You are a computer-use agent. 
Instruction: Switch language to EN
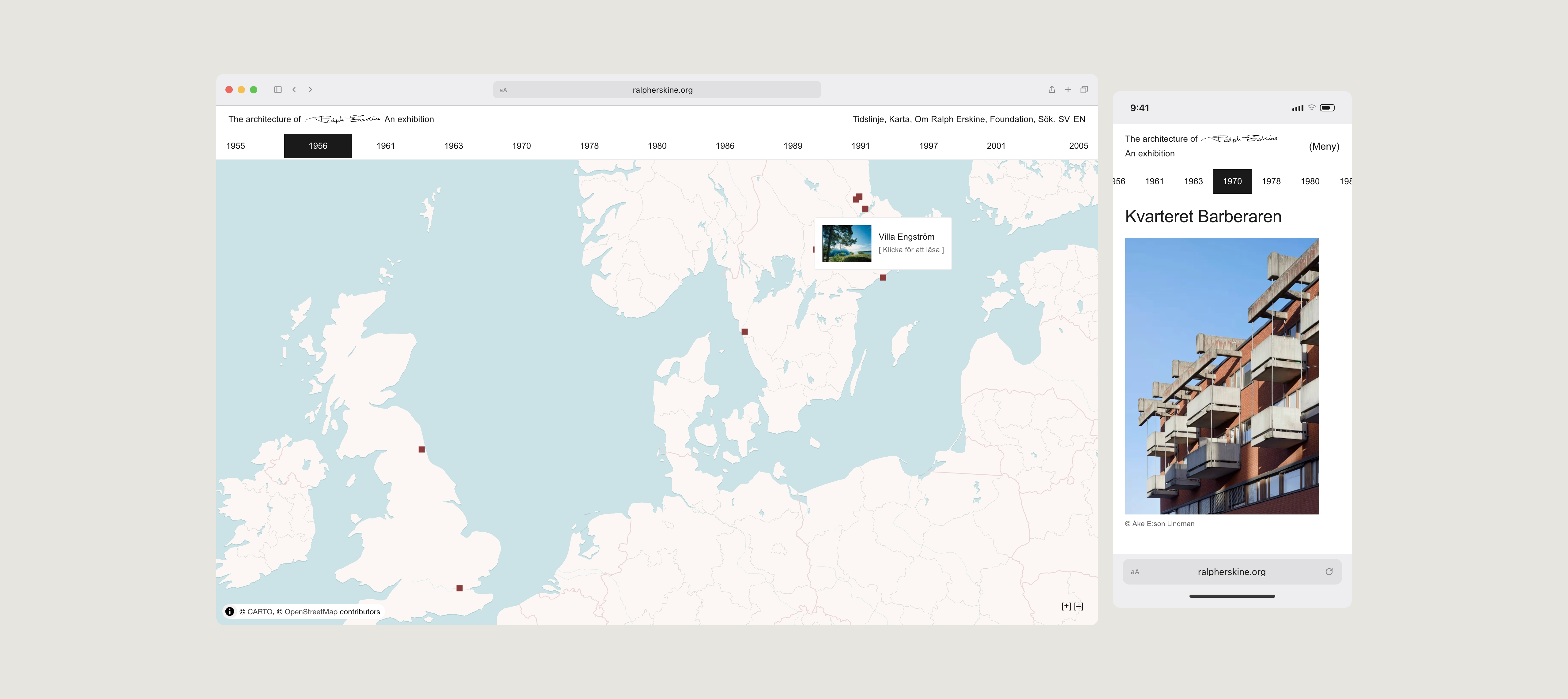pyautogui.click(x=1079, y=119)
